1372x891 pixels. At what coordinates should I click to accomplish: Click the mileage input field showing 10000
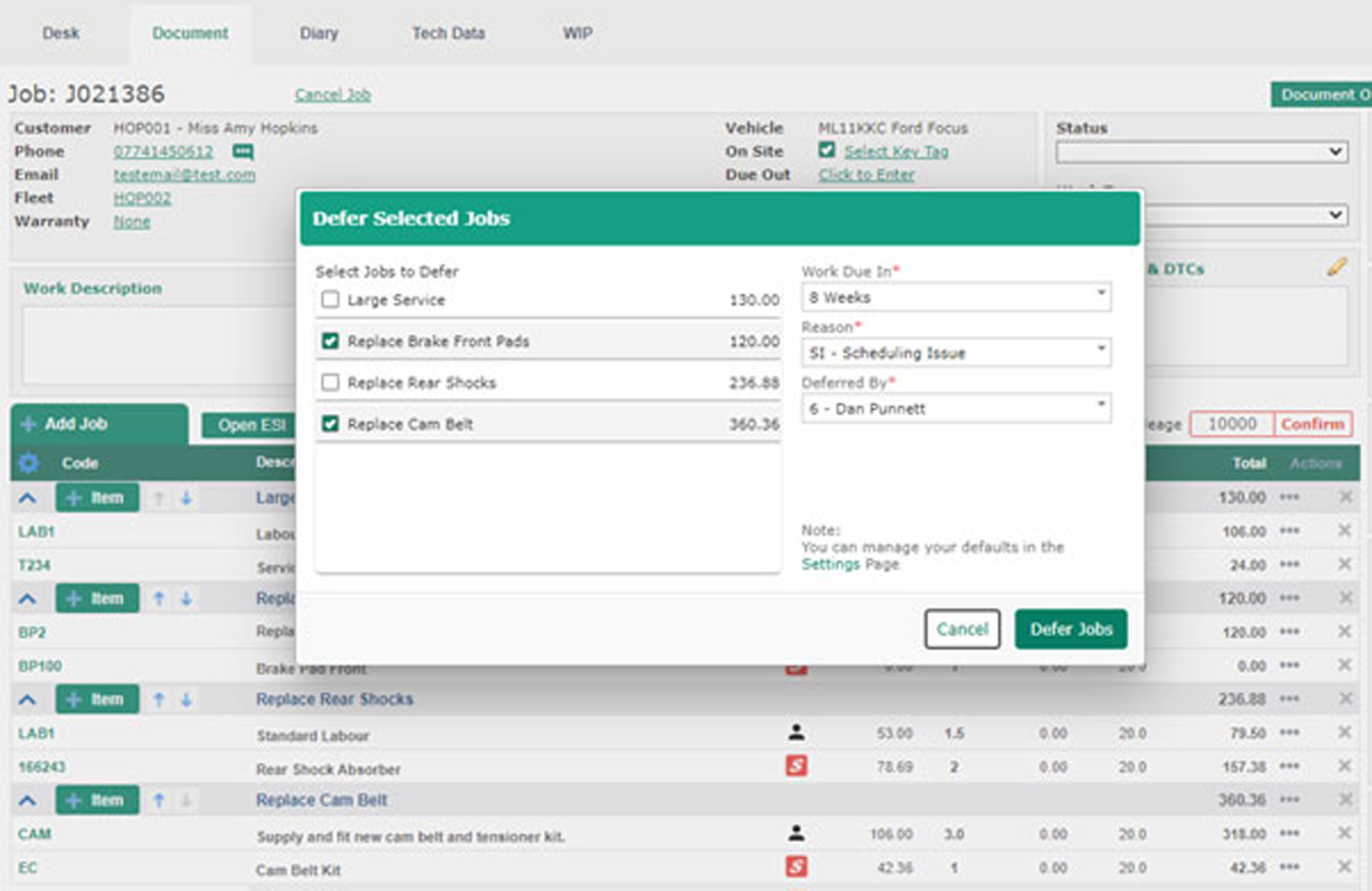pyautogui.click(x=1231, y=424)
